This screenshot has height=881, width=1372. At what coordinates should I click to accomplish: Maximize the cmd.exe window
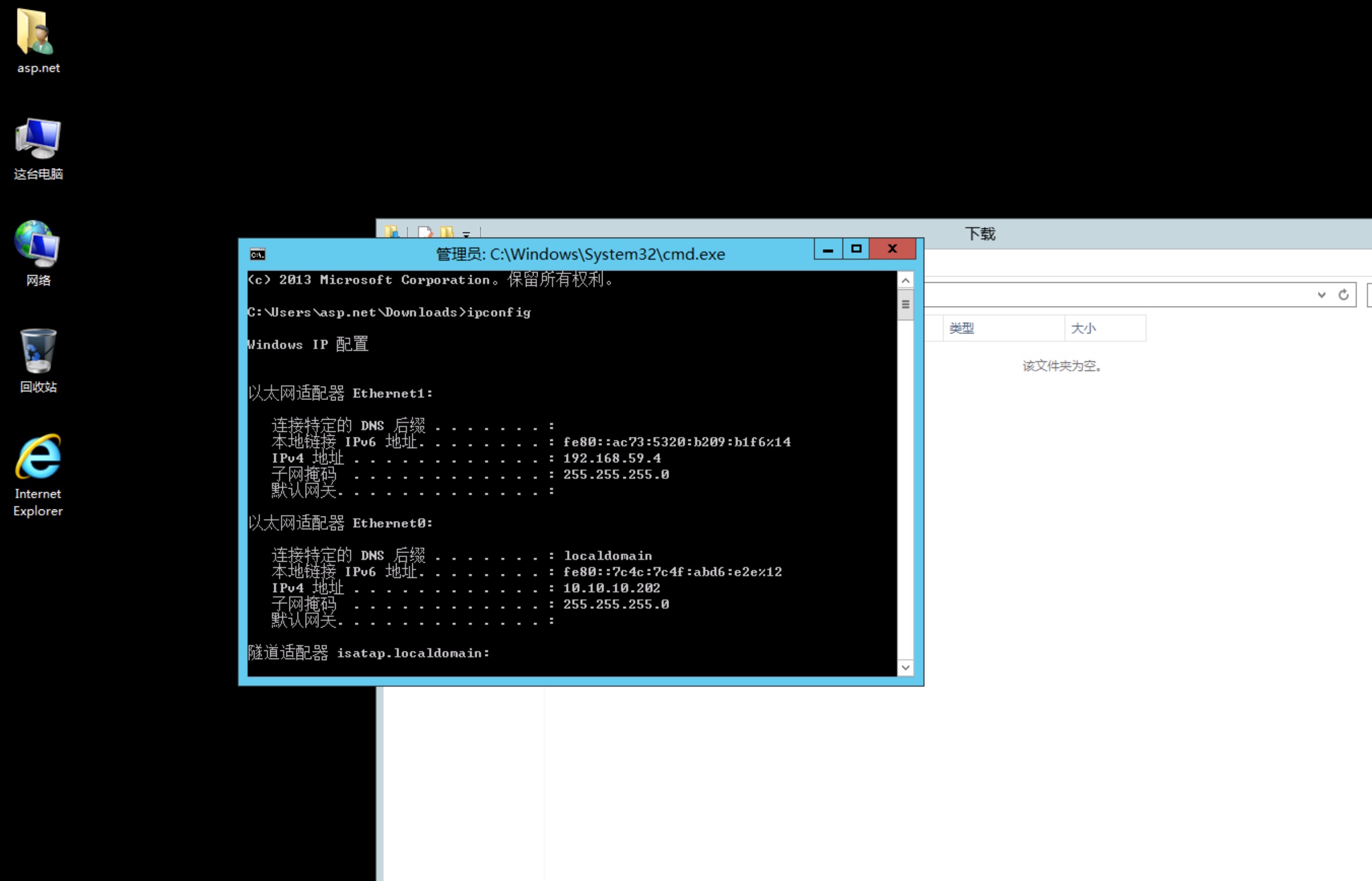pyautogui.click(x=856, y=249)
